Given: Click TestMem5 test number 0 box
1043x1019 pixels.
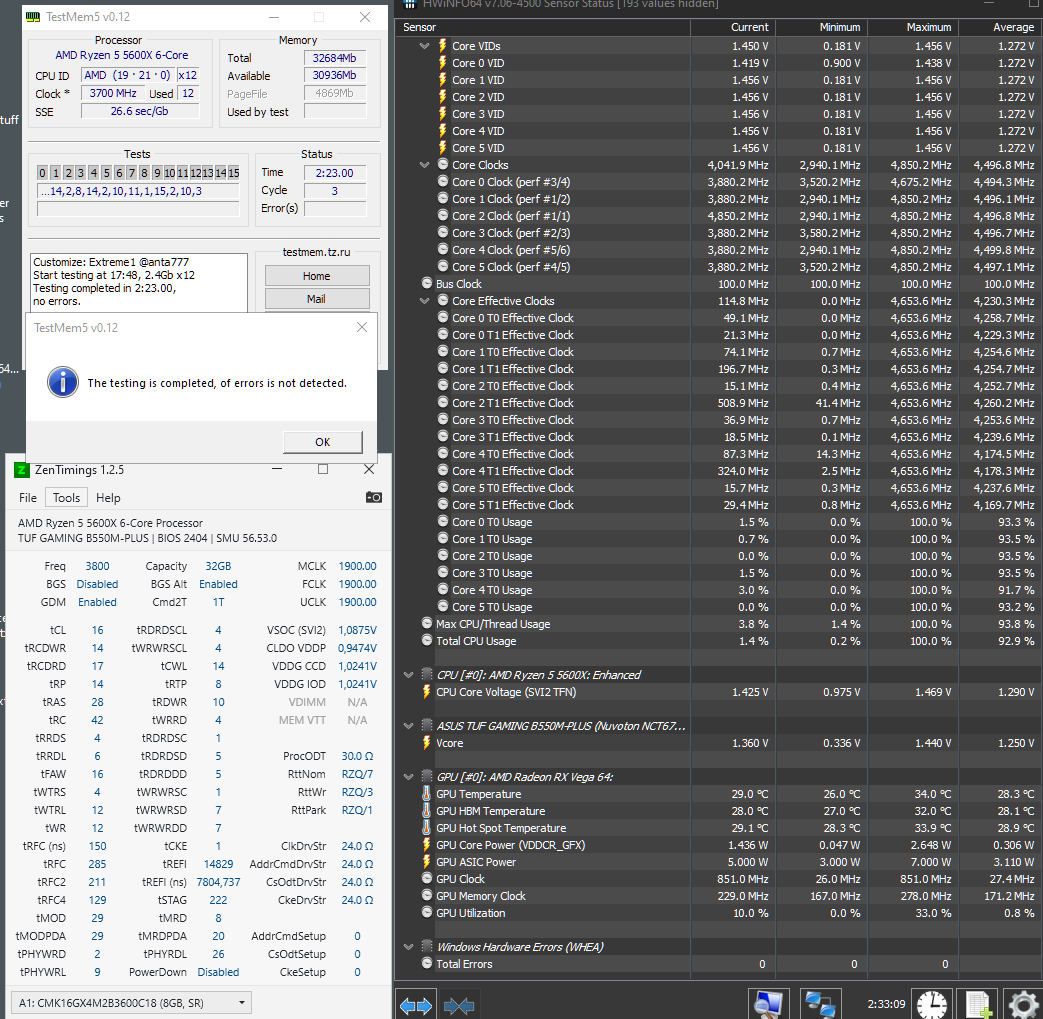Looking at the screenshot, I should [x=42, y=173].
